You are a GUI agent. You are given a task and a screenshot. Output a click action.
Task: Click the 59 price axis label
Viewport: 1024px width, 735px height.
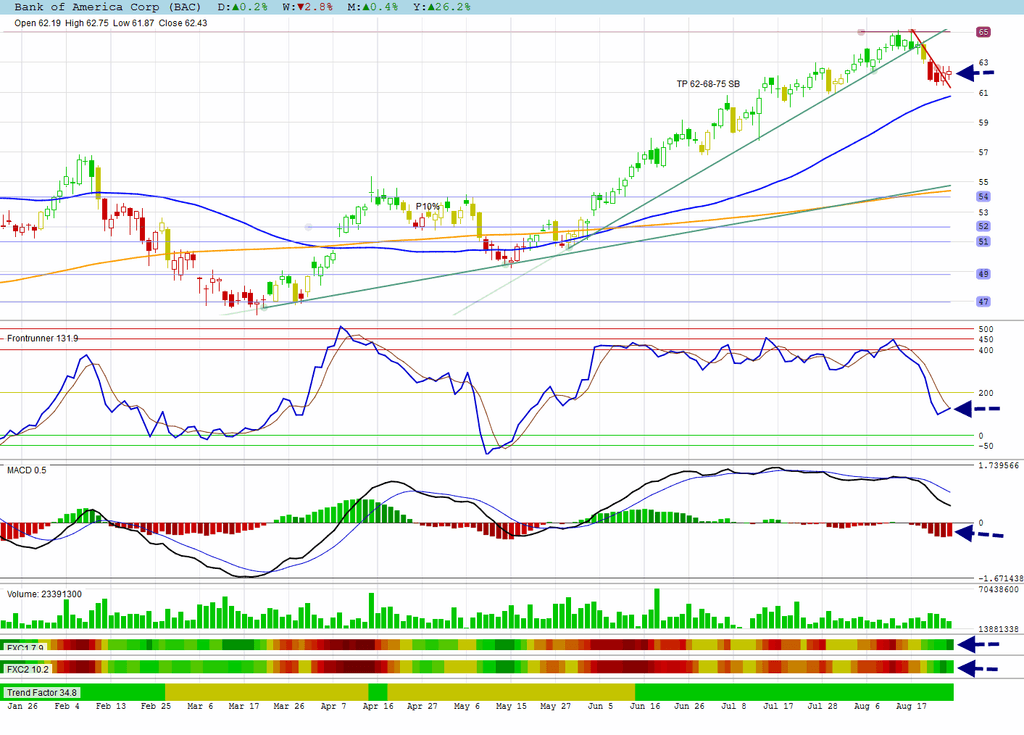(x=984, y=122)
